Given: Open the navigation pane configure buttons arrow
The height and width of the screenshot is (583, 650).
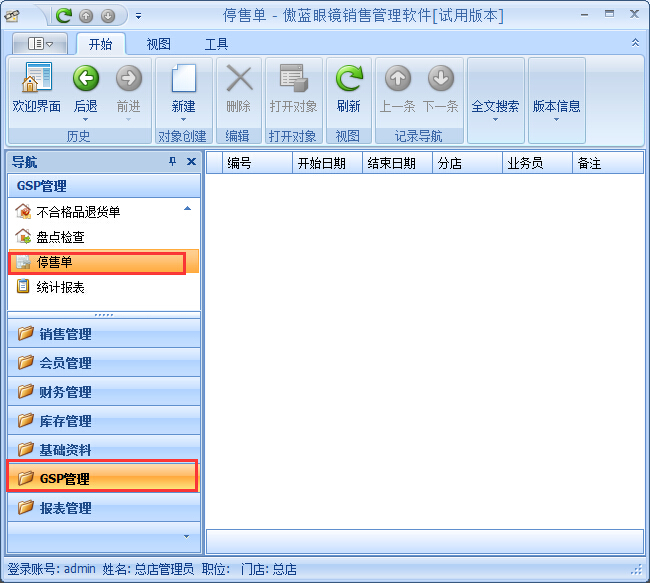Looking at the screenshot, I should click(x=187, y=537).
